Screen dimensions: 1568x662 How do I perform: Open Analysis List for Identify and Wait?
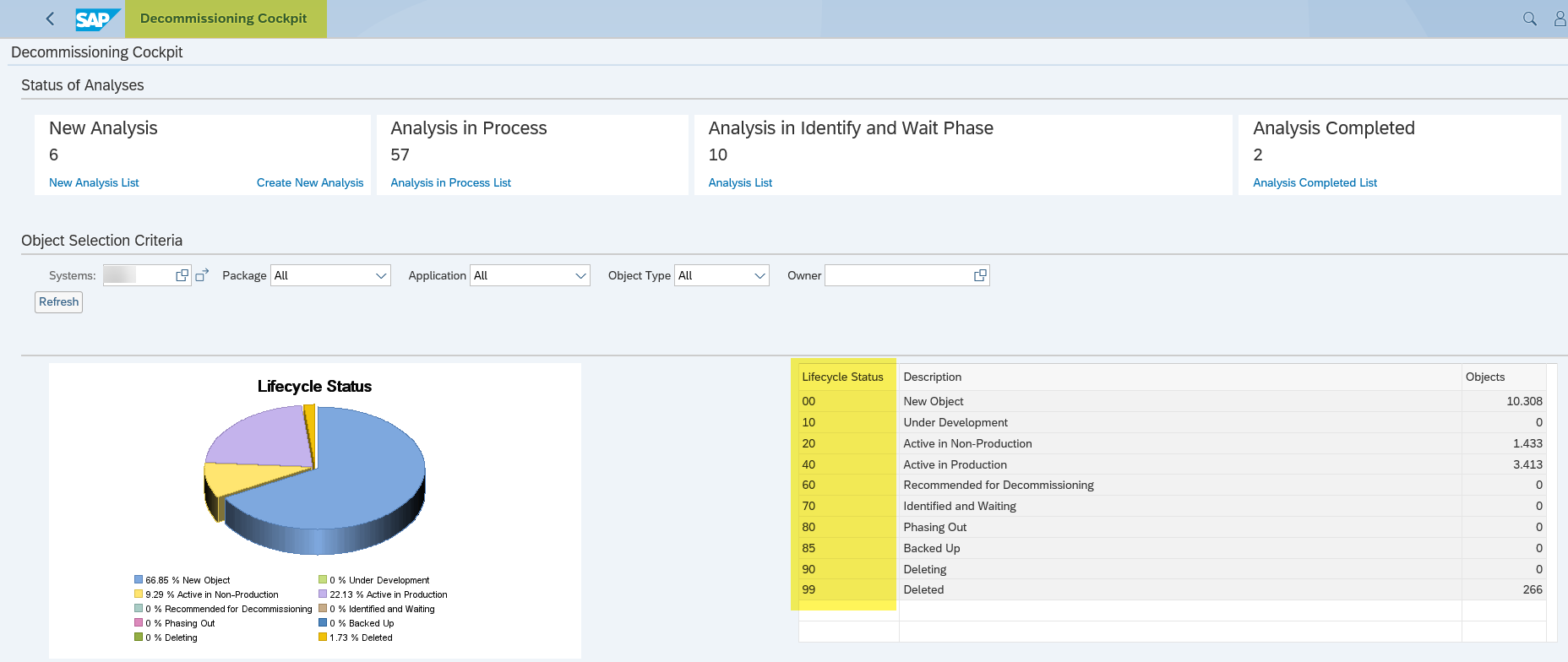[740, 182]
